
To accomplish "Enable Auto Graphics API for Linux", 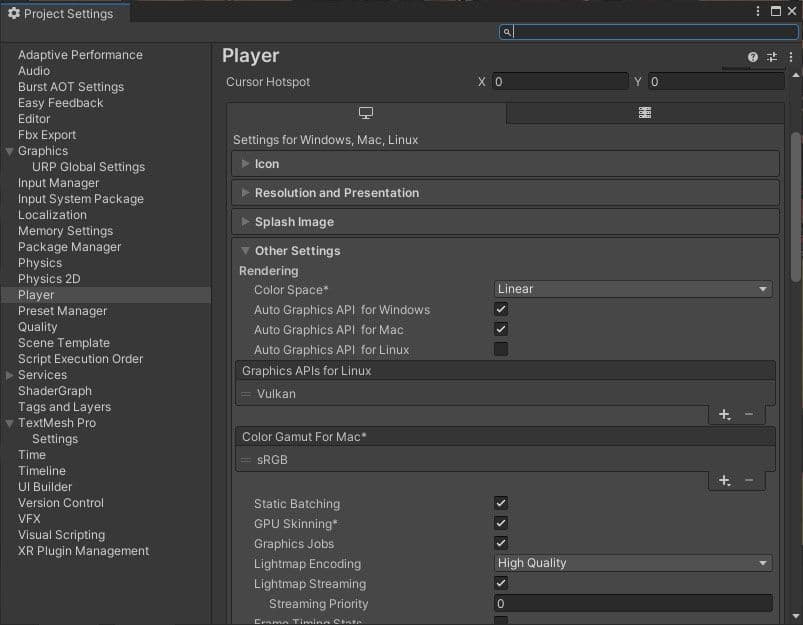I will tap(501, 349).
